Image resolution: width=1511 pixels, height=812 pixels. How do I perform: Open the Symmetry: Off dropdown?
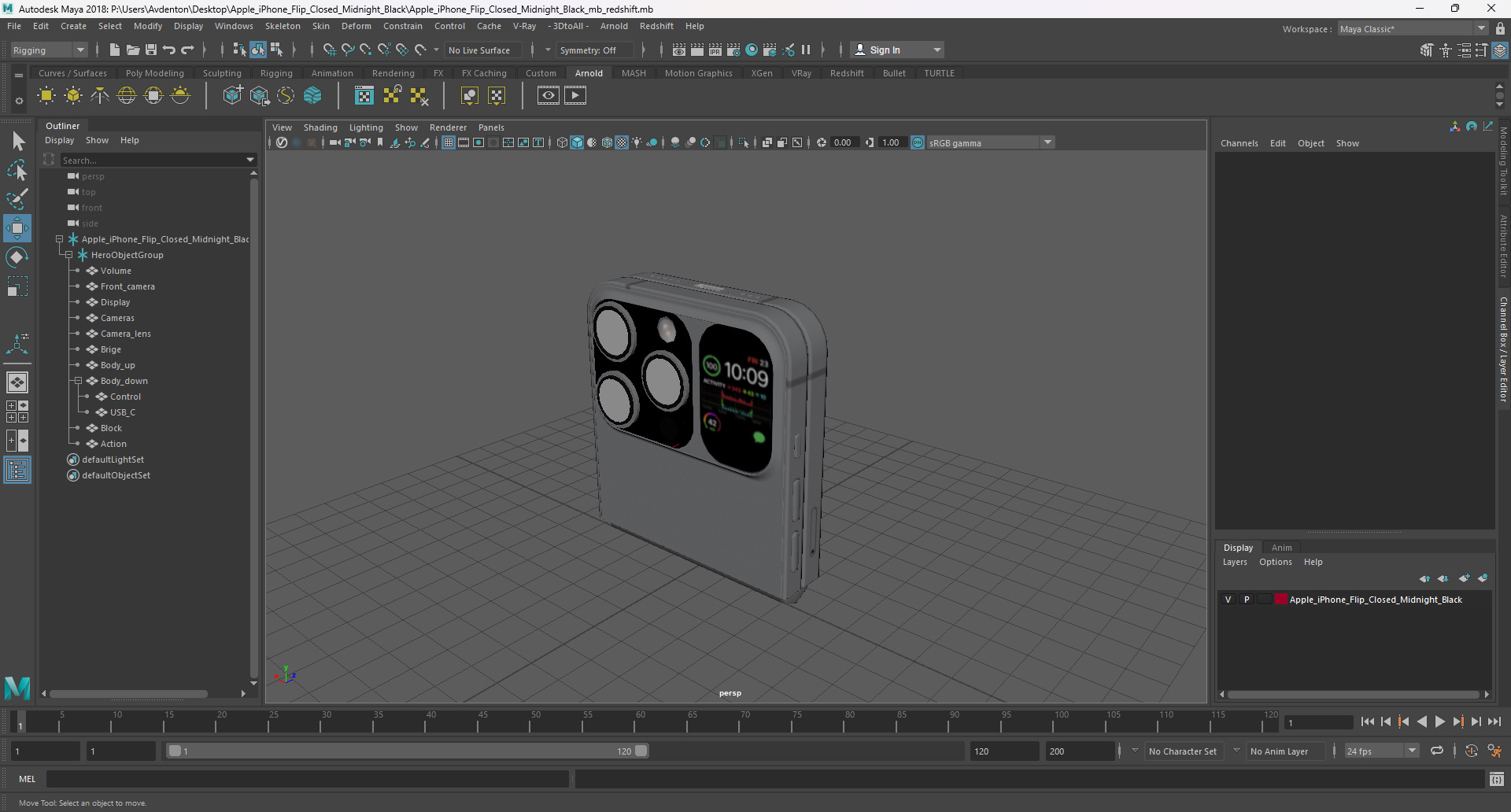point(594,50)
